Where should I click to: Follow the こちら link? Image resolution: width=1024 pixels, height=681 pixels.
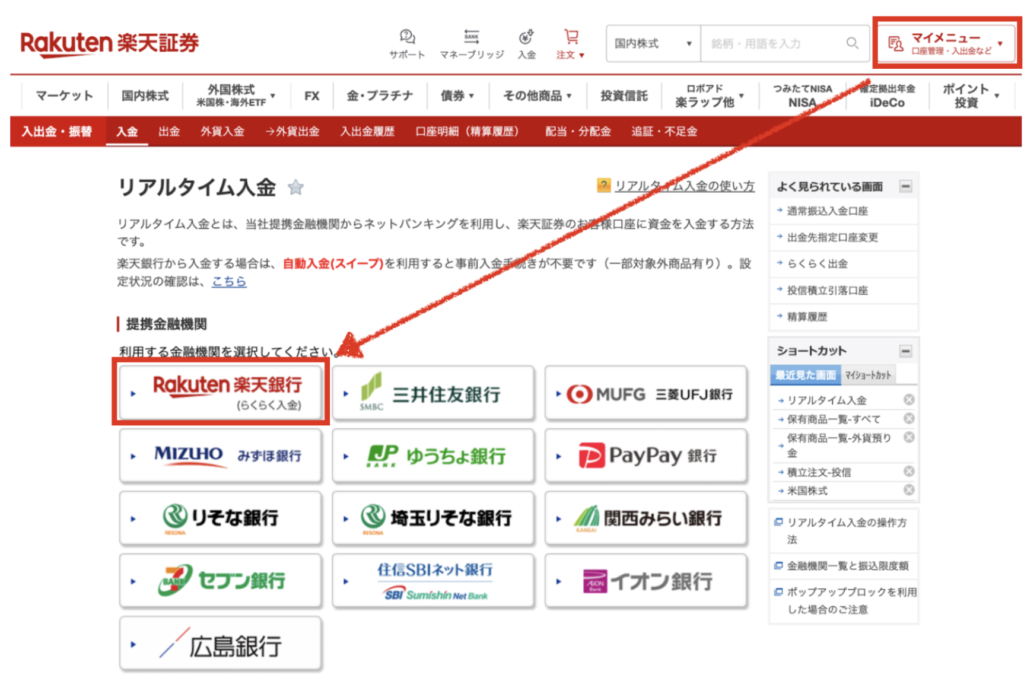point(229,281)
